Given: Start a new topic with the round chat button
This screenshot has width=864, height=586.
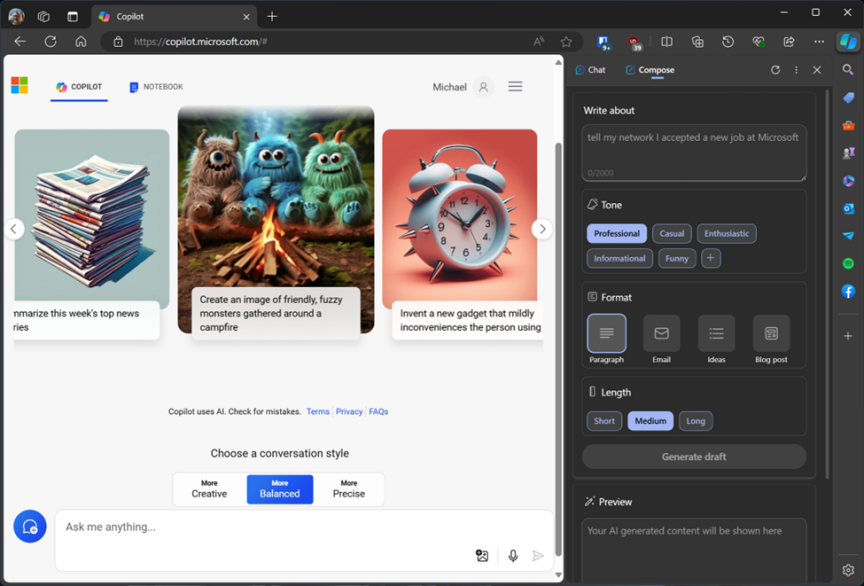Looking at the screenshot, I should (x=30, y=527).
